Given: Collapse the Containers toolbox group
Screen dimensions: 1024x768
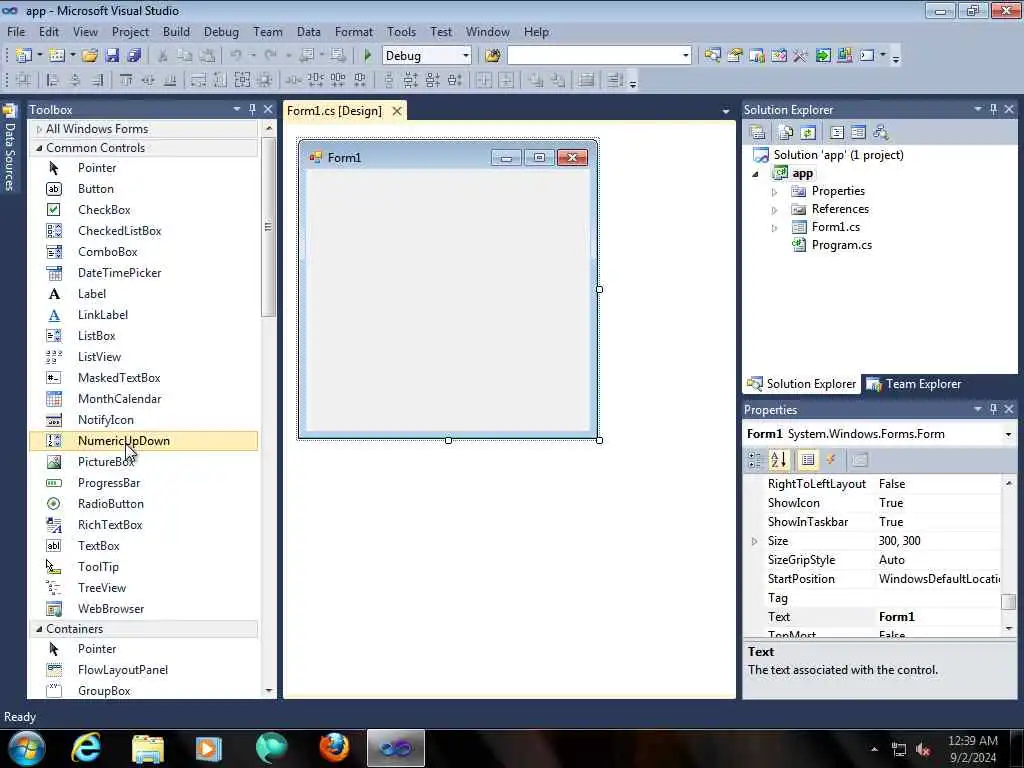Looking at the screenshot, I should pyautogui.click(x=39, y=629).
